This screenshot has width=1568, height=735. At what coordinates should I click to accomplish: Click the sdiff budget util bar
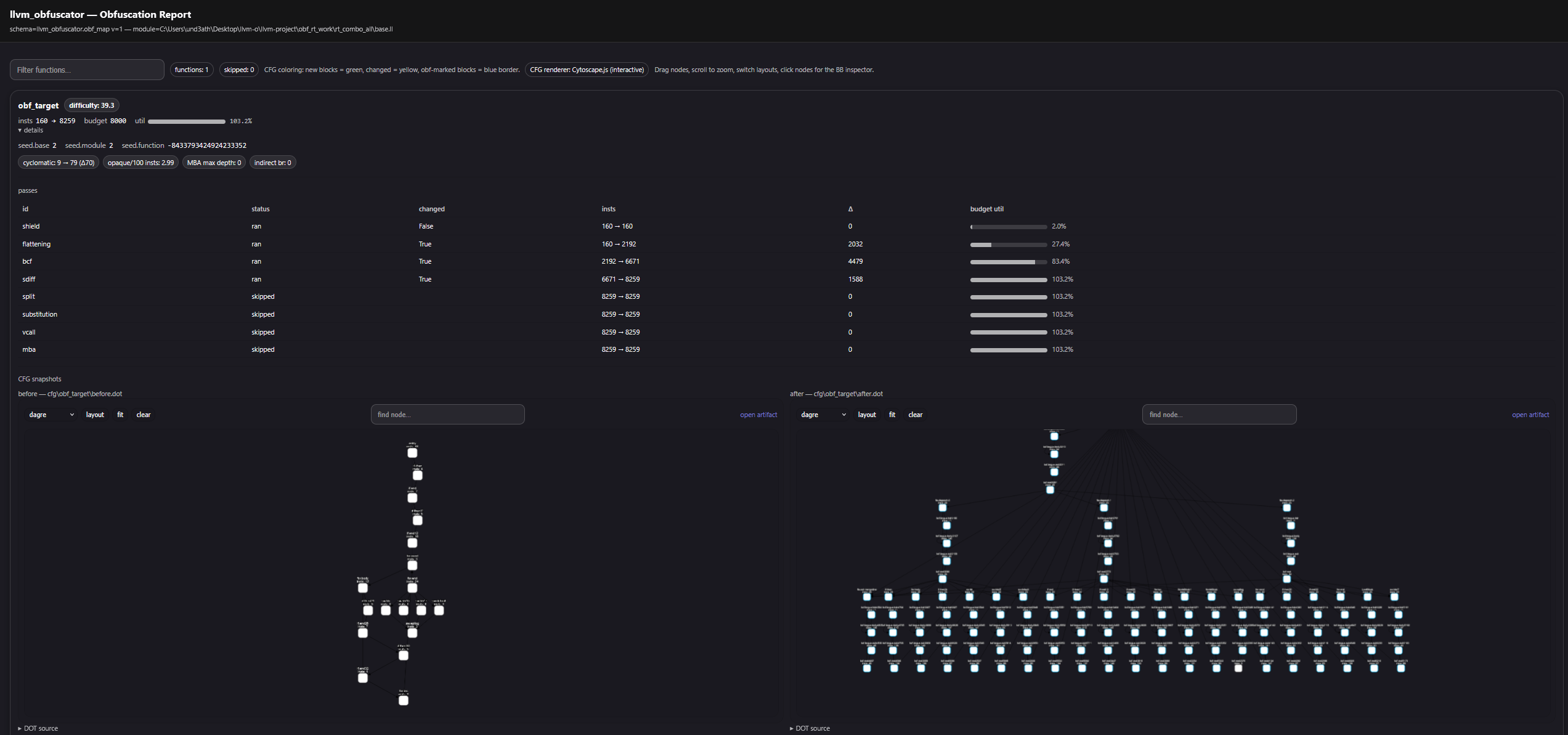1009,280
